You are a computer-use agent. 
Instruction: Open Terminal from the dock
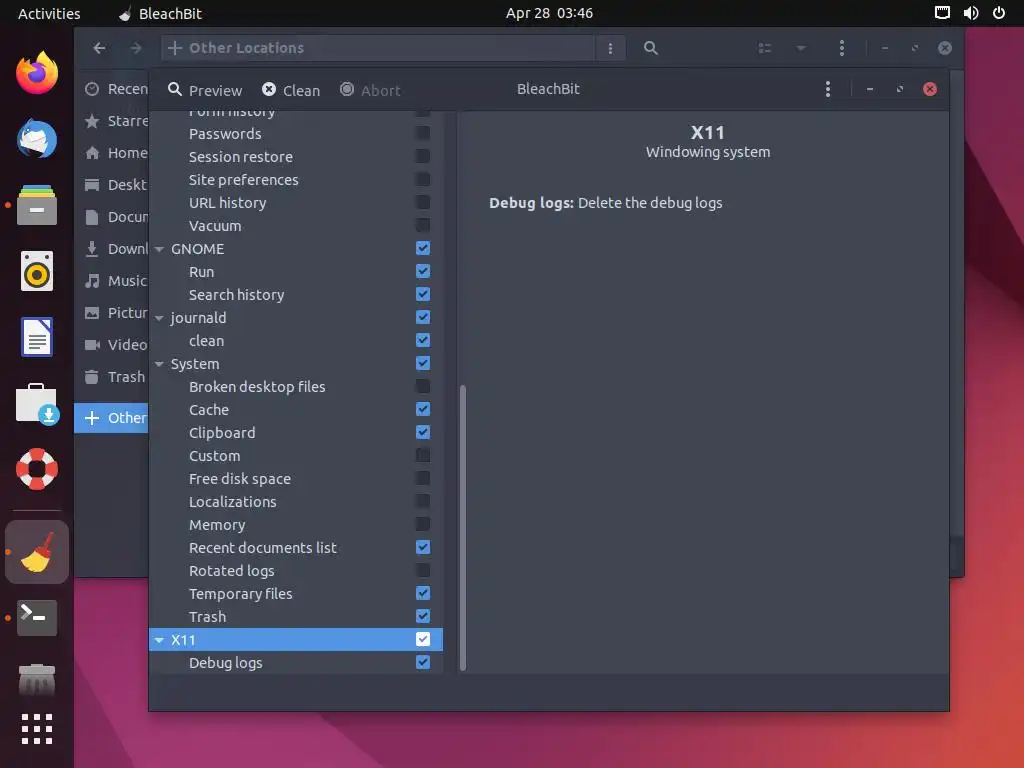click(37, 617)
